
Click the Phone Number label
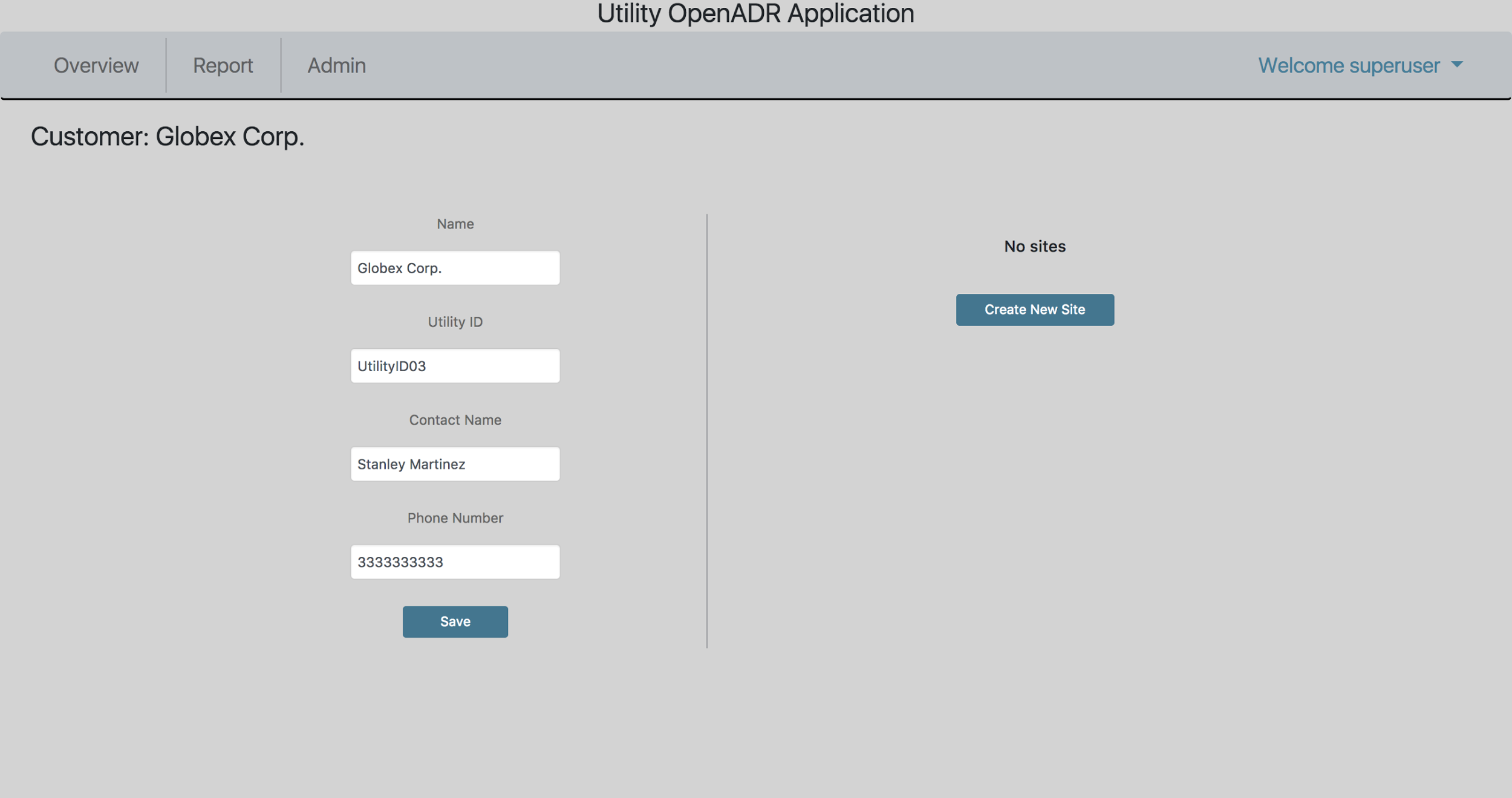[455, 517]
